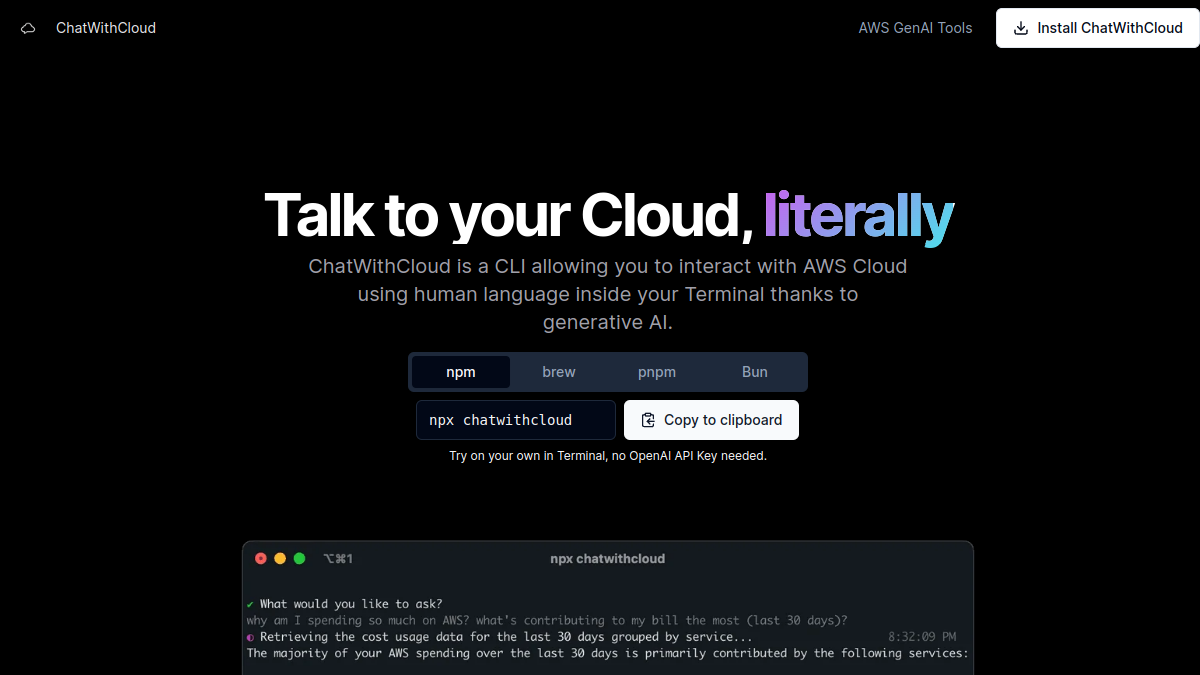Viewport: 1200px width, 675px height.
Task: Click the 'why am I spending so much' question line
Action: click(547, 620)
